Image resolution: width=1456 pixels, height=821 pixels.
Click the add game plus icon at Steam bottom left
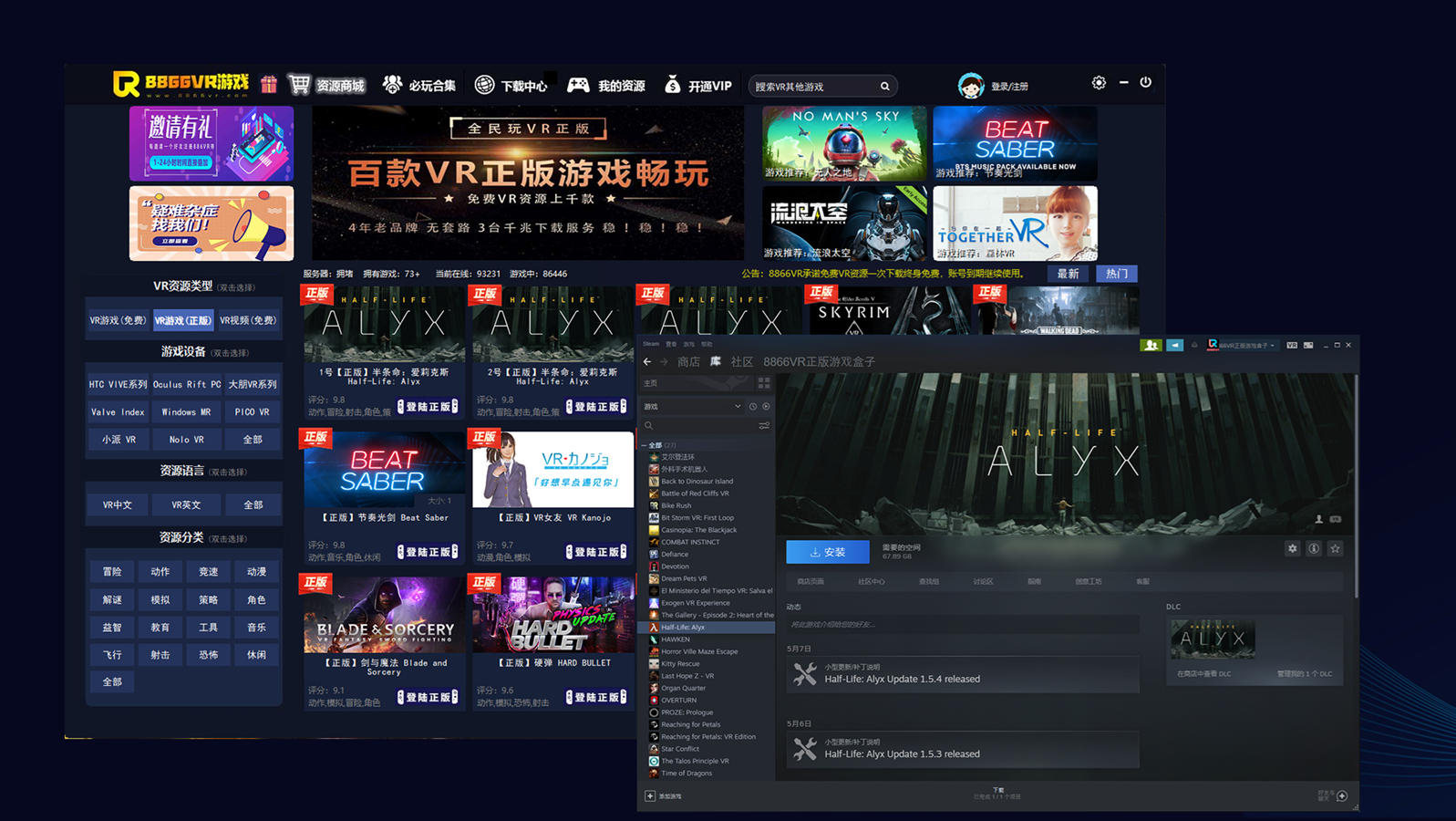click(650, 795)
